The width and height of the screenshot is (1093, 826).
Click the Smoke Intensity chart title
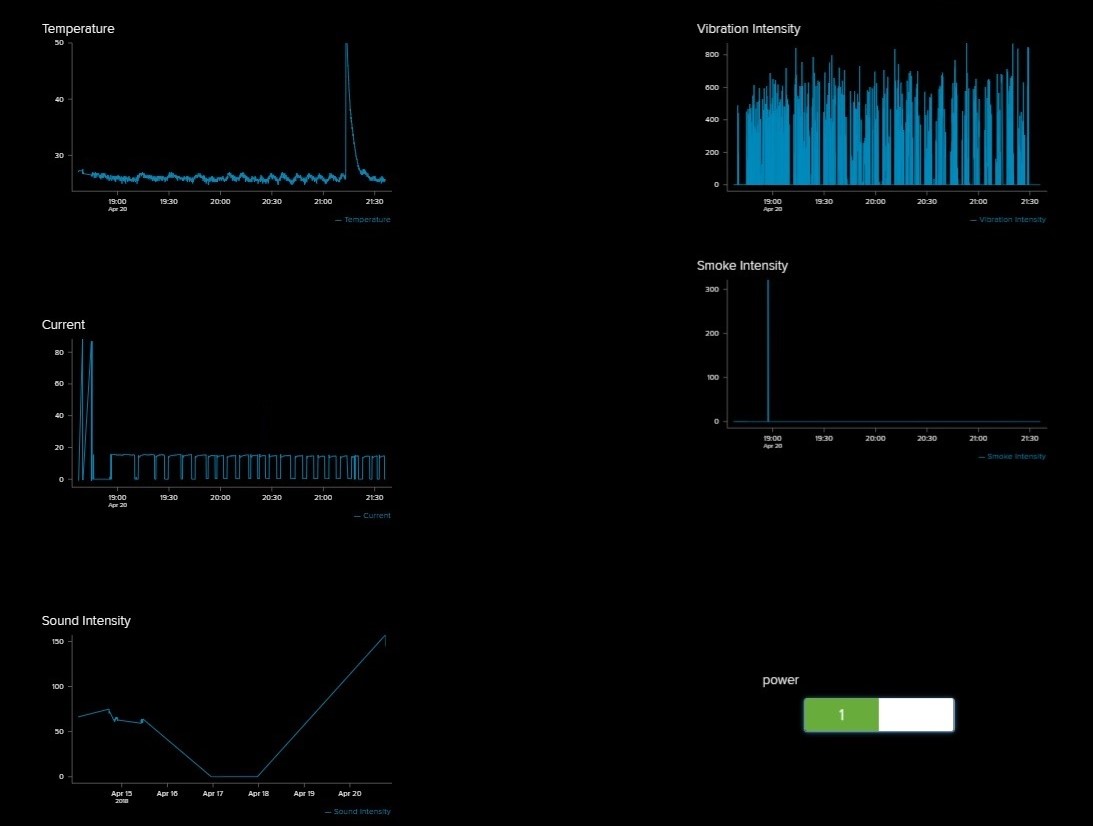(742, 266)
